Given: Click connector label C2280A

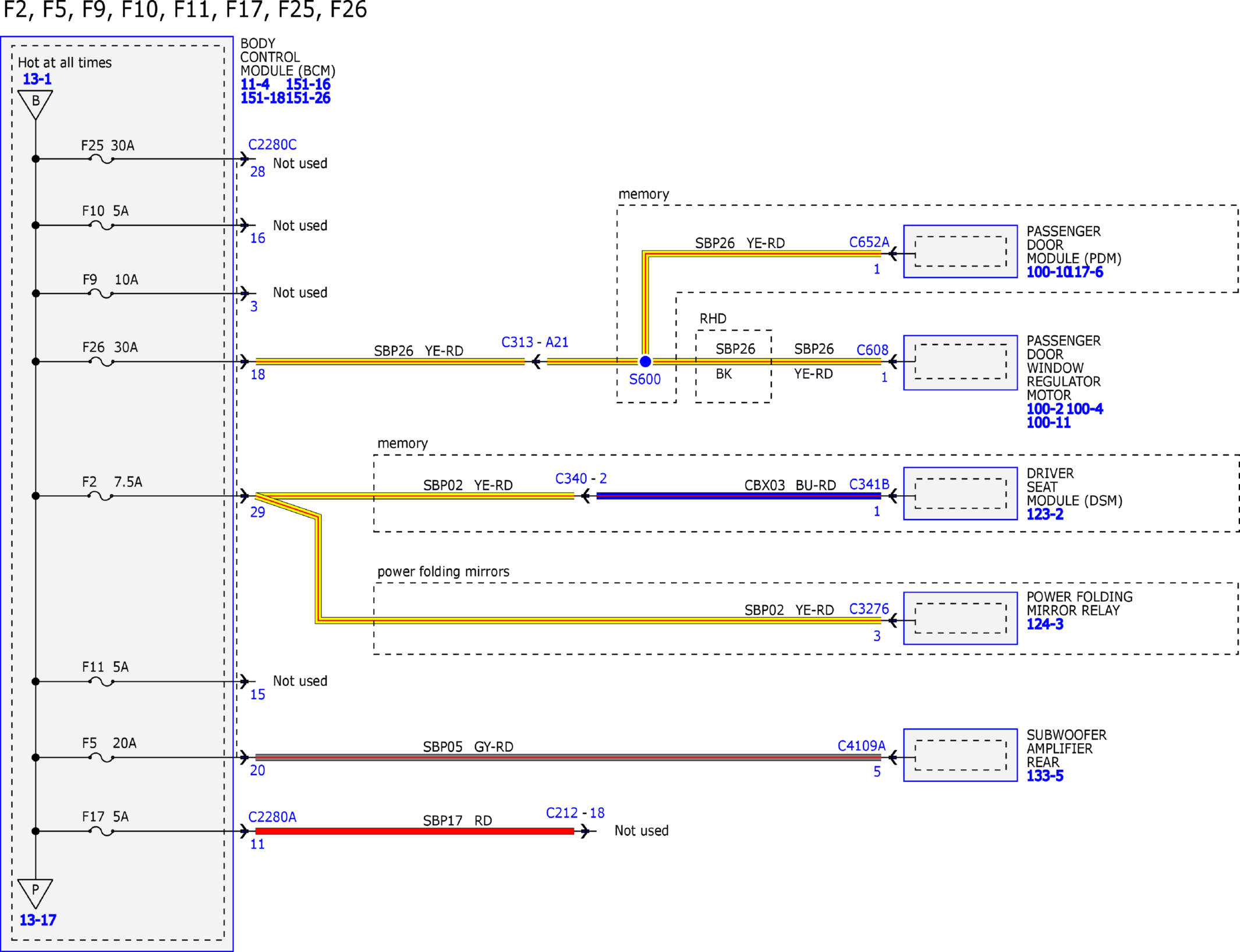Looking at the screenshot, I should point(272,817).
